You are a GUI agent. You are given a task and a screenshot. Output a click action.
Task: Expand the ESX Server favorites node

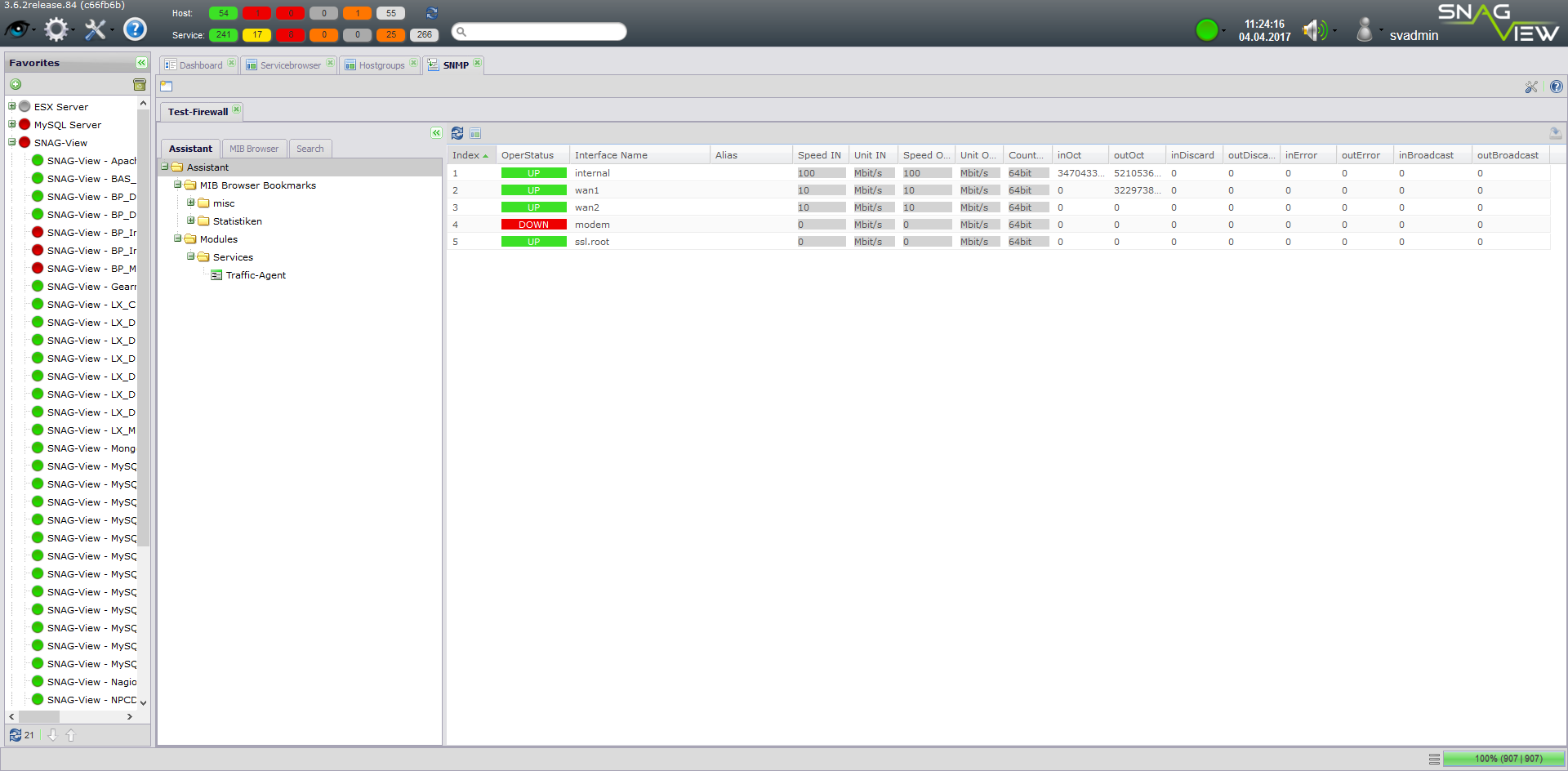pos(12,106)
